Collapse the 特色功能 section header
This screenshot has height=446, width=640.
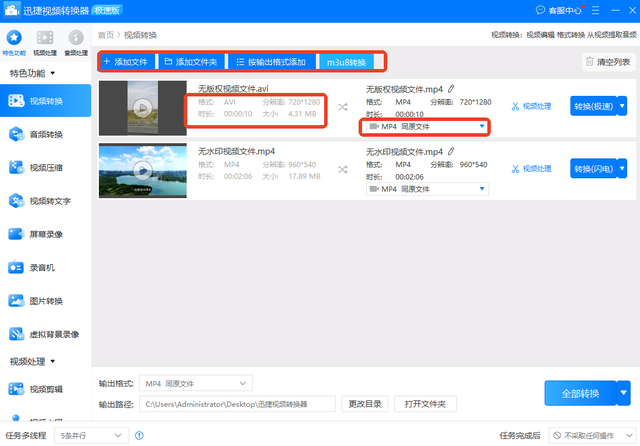coord(32,73)
